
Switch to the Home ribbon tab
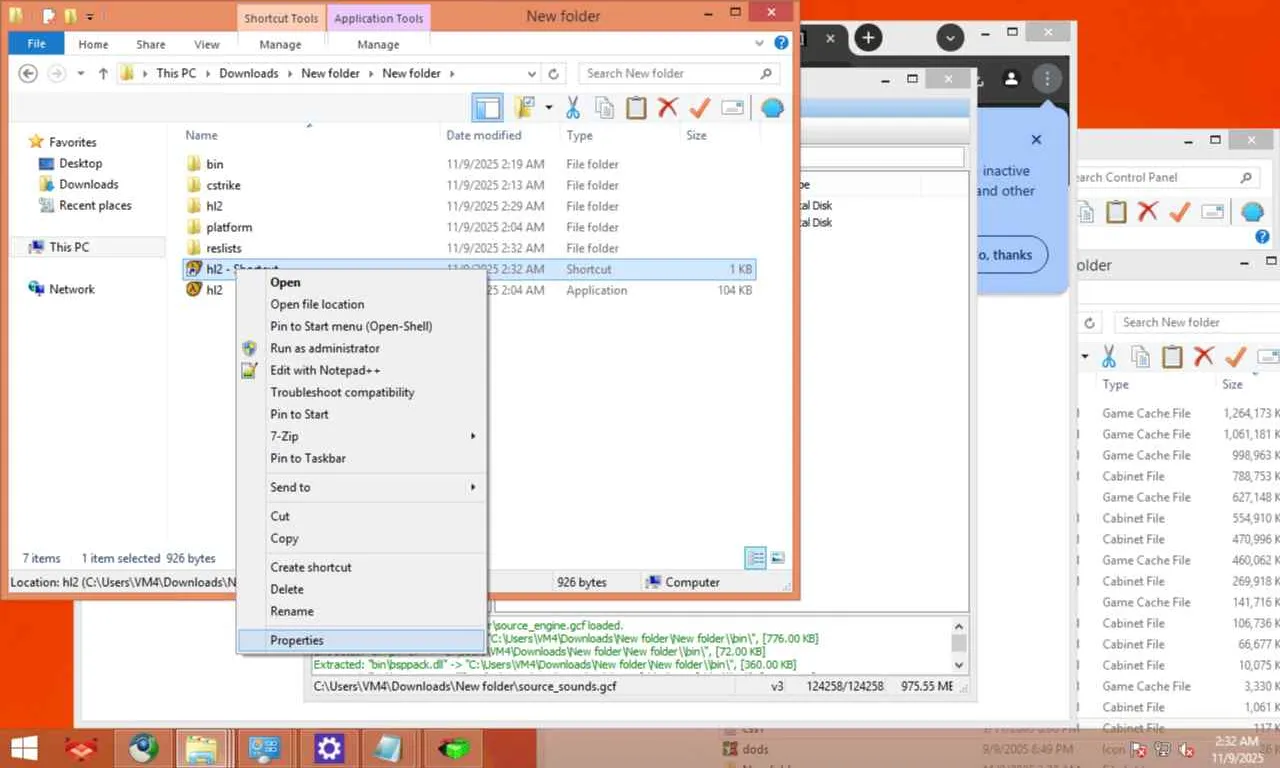click(93, 44)
